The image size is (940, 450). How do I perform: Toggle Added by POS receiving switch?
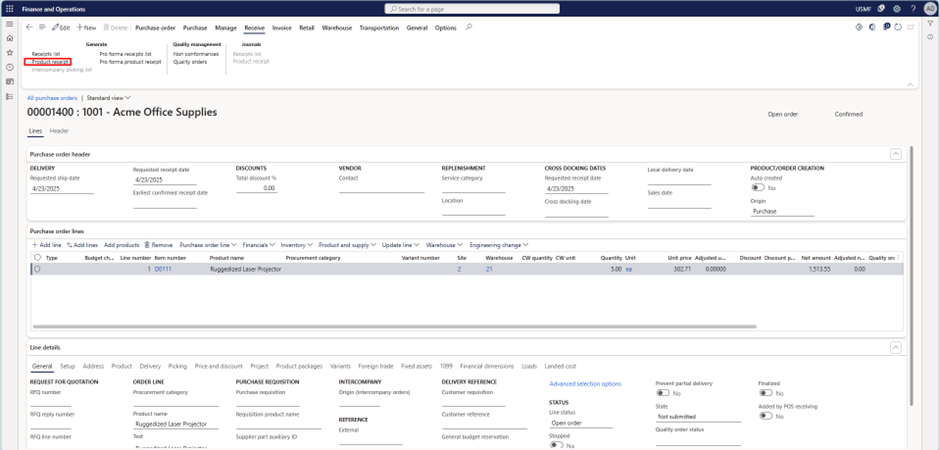point(766,416)
